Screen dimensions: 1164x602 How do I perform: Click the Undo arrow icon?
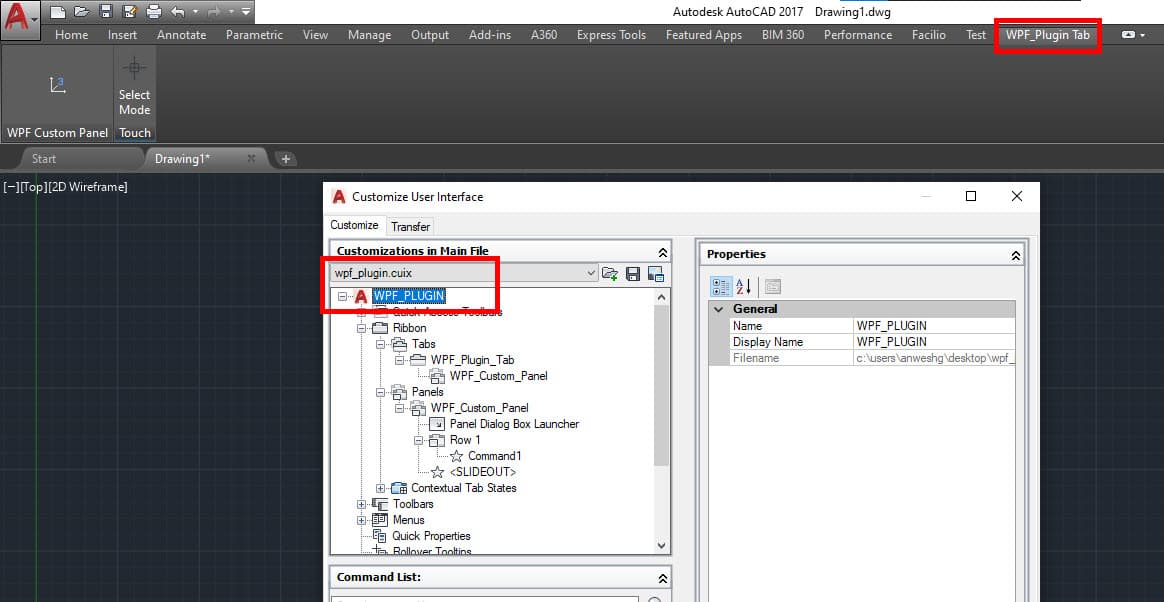[x=178, y=12]
